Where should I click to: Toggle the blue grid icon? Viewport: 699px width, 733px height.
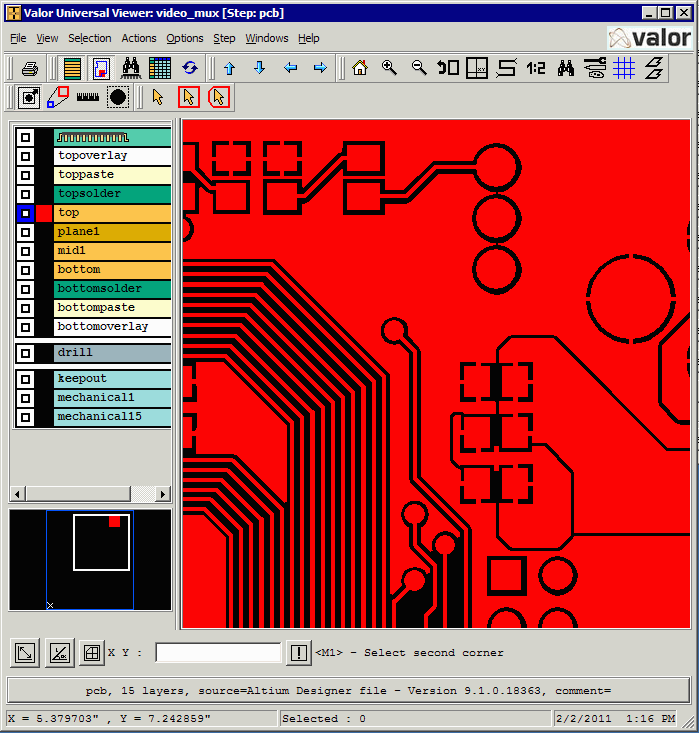[x=624, y=69]
